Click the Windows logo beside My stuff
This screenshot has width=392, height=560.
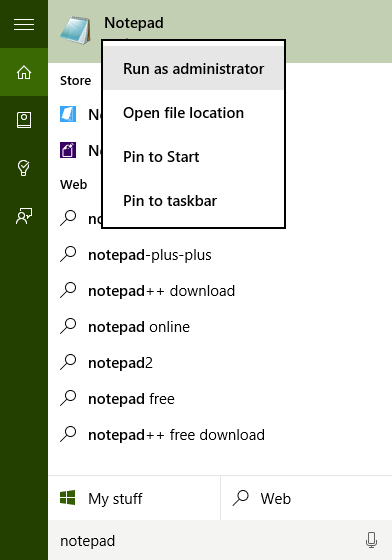click(x=67, y=498)
